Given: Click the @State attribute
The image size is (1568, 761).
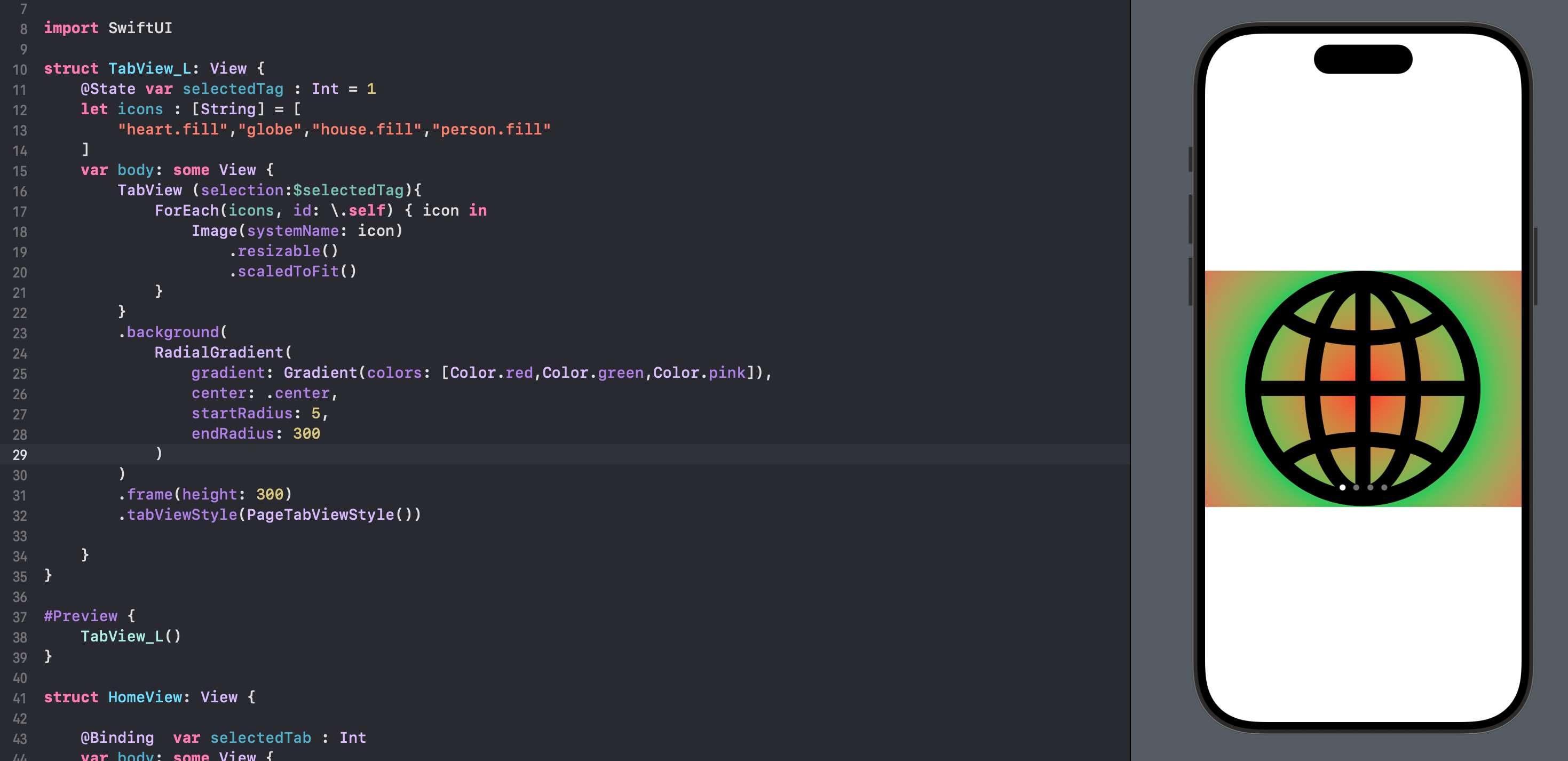Looking at the screenshot, I should tap(108, 89).
